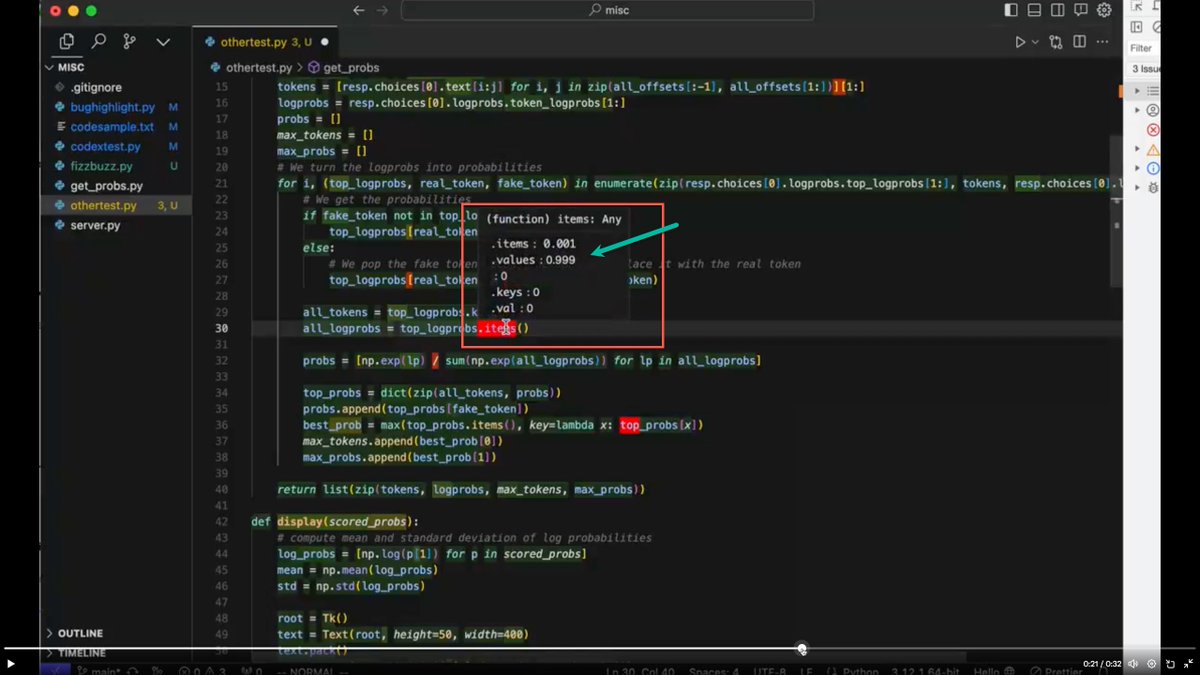The image size is (1200, 675).
Task: Split the editor to the right
Action: tap(1079, 42)
